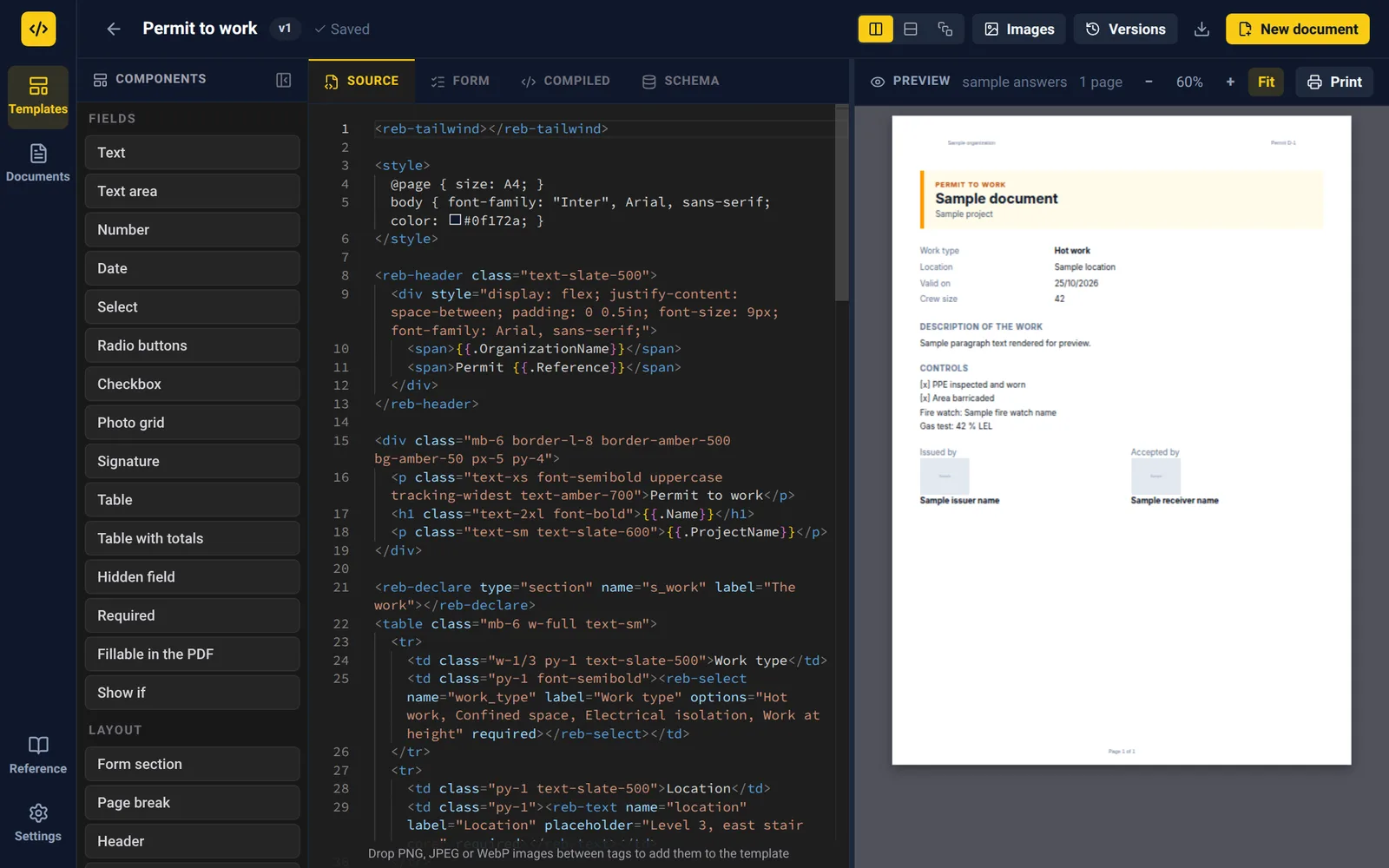The width and height of the screenshot is (1389, 868).
Task: Go to Documents in the sidebar
Action: pos(38,162)
